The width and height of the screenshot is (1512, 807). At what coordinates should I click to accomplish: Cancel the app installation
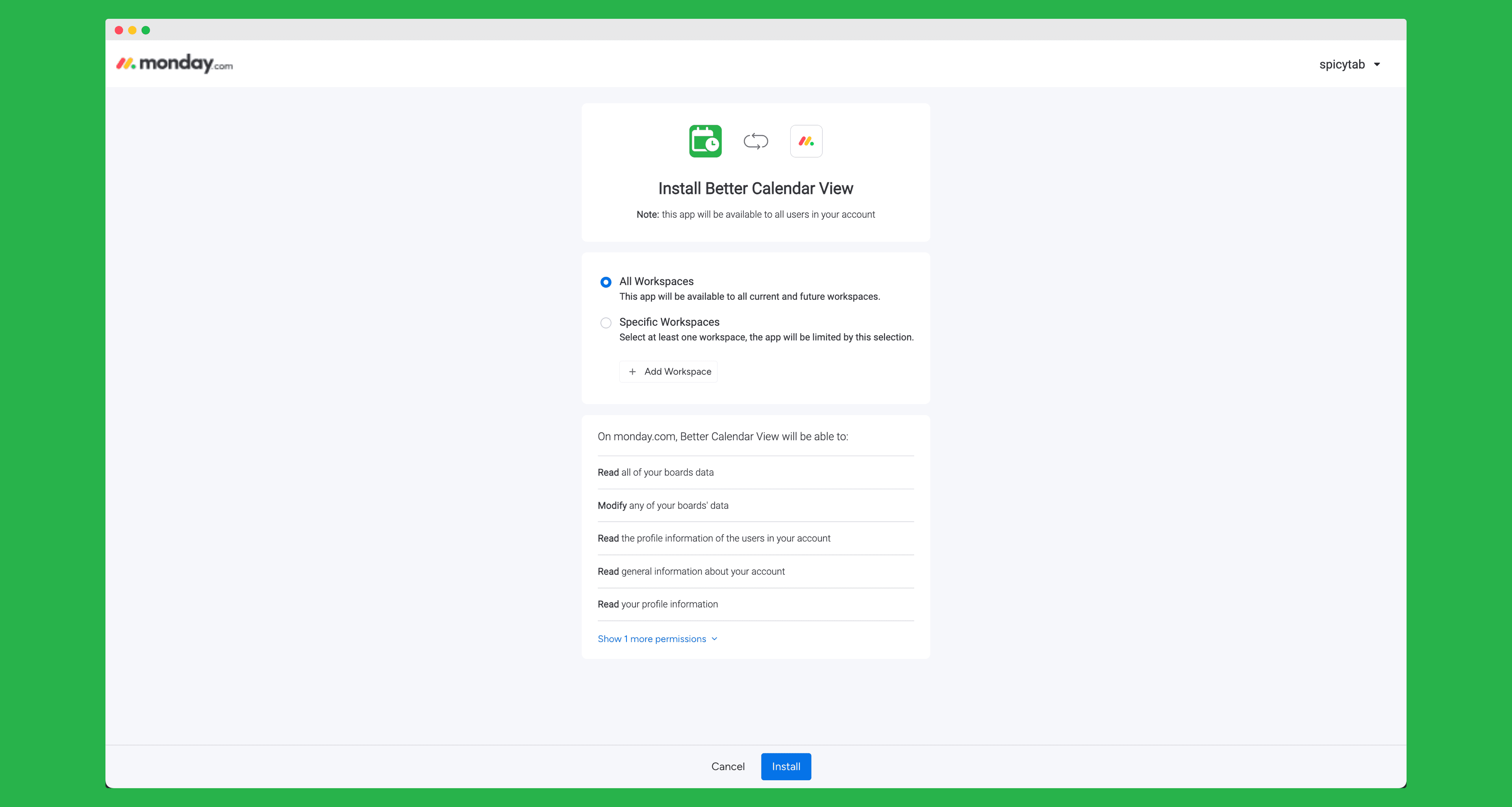(x=728, y=766)
